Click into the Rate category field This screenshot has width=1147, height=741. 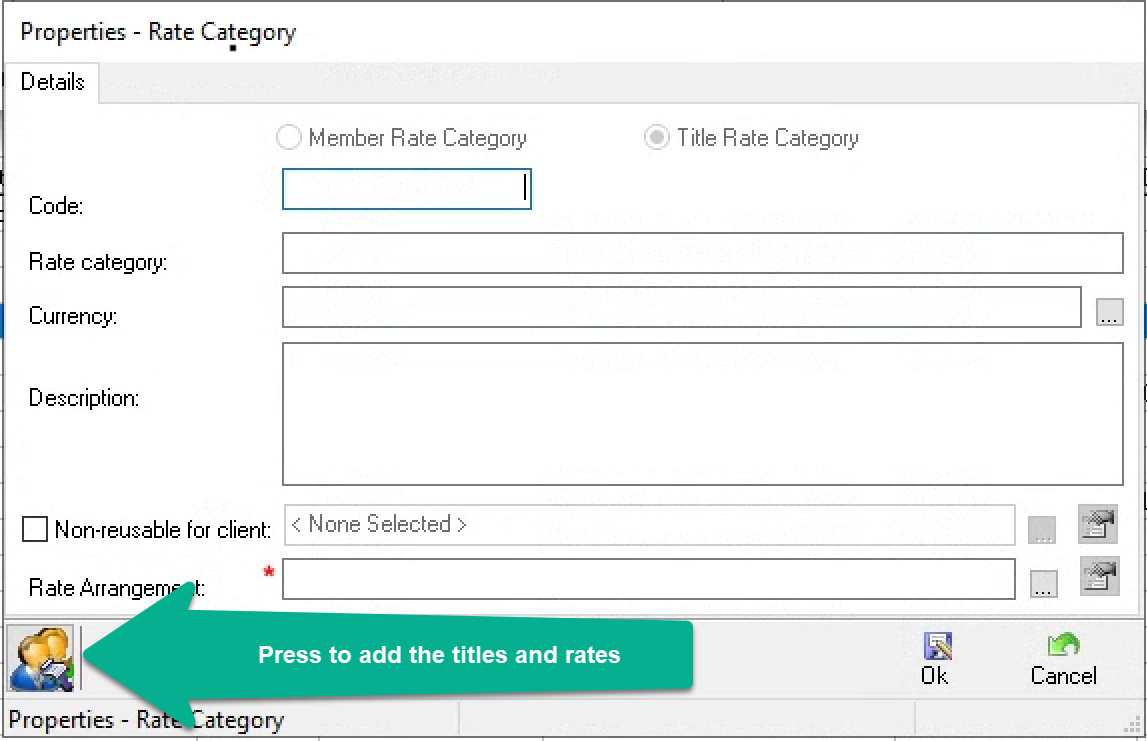pos(702,253)
